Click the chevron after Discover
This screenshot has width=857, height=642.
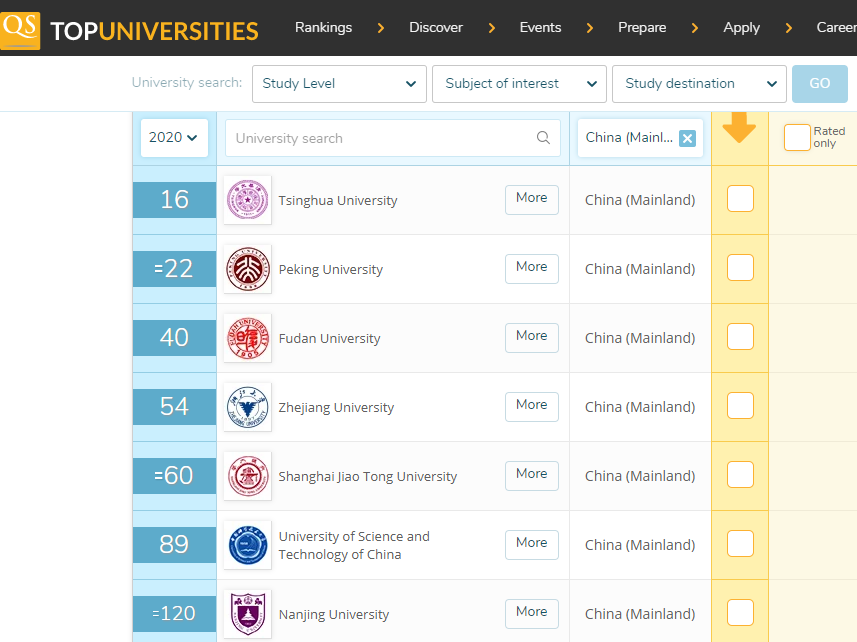(492, 28)
